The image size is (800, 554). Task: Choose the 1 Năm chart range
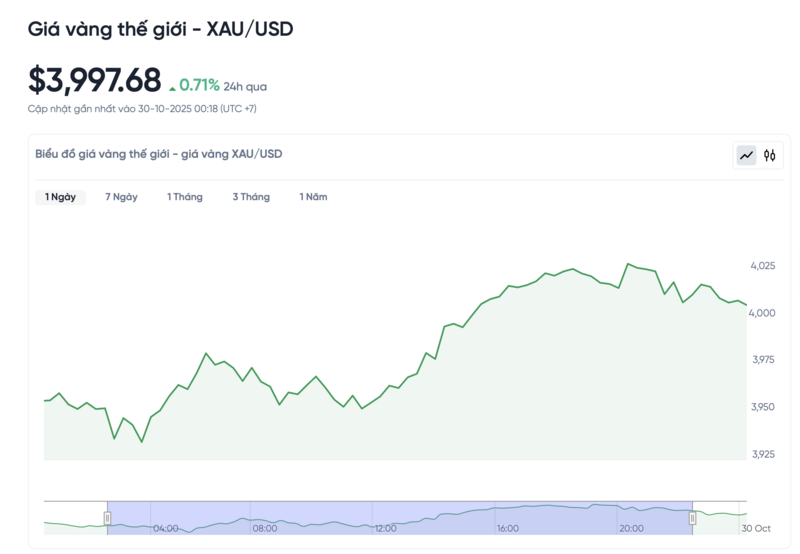(x=313, y=197)
